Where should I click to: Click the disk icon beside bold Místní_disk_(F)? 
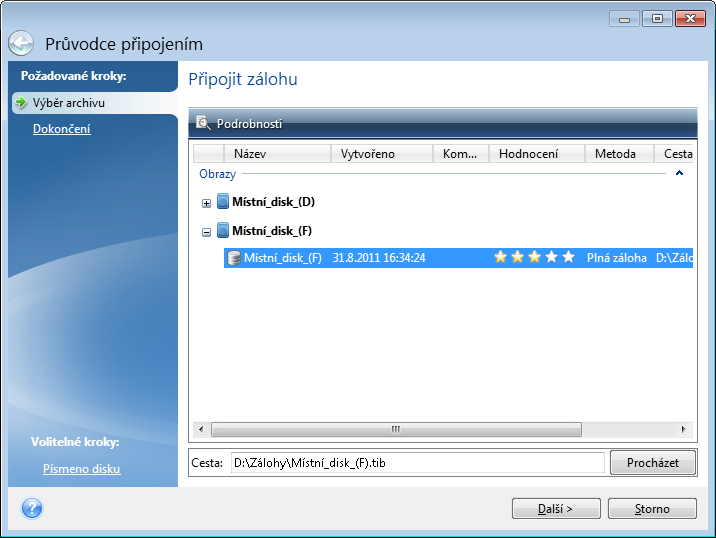pos(223,230)
